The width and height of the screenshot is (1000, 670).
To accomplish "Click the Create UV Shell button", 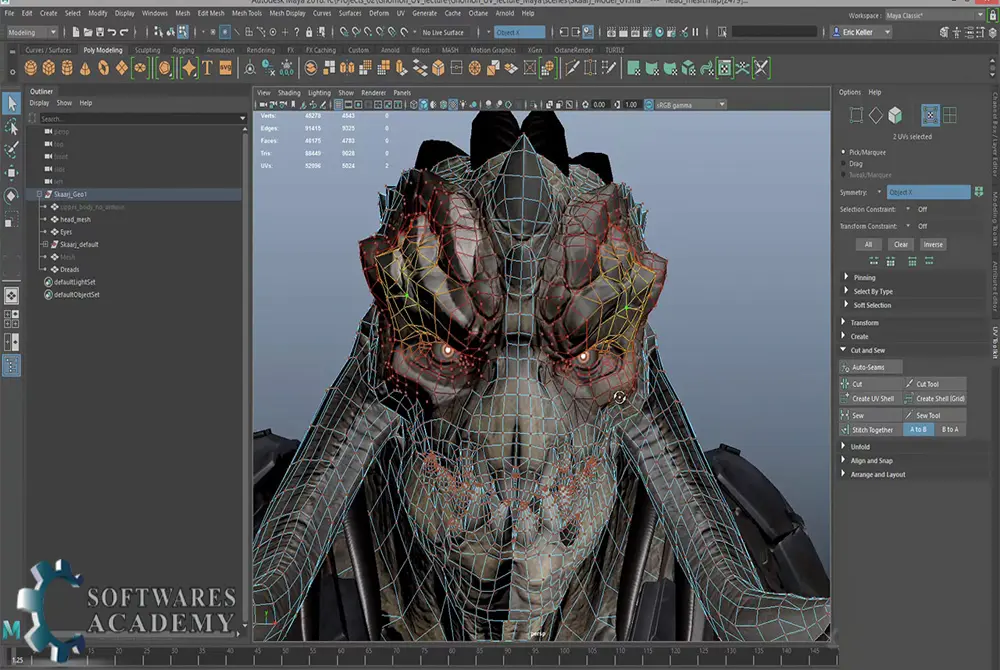I will click(871, 398).
